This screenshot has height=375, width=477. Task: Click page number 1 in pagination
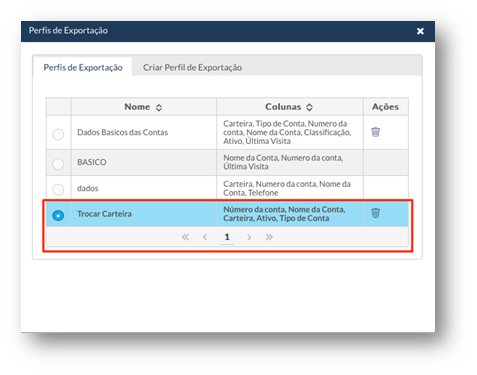pos(227,237)
